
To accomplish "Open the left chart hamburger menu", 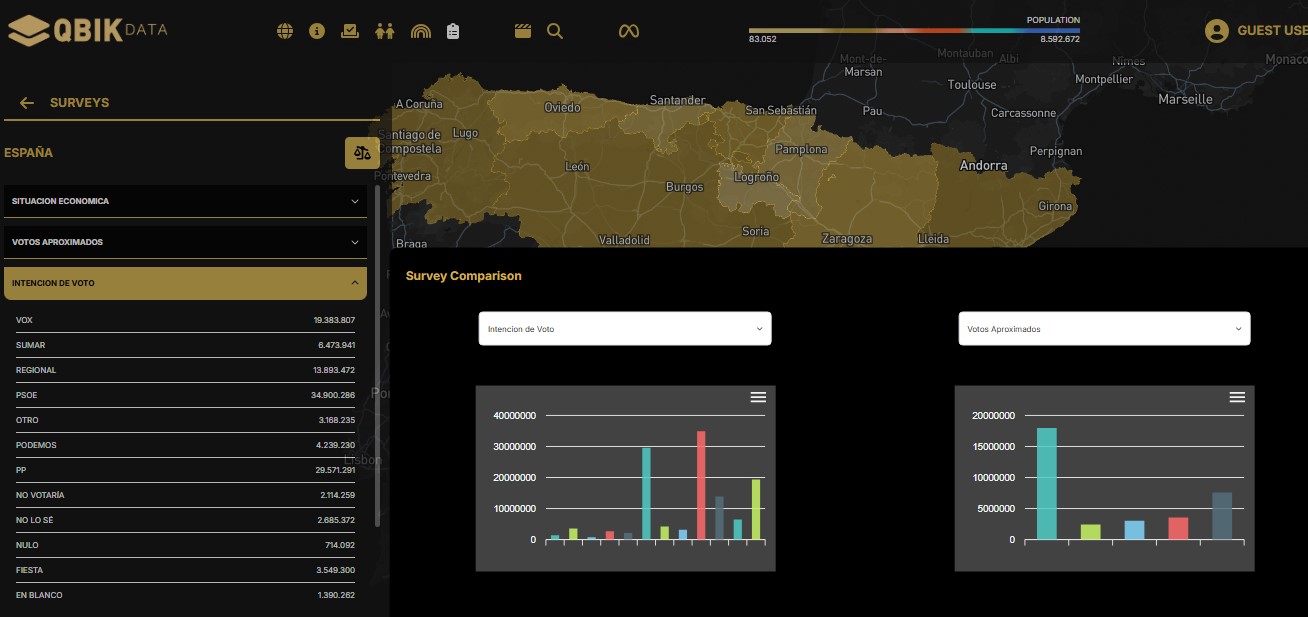I will point(758,397).
